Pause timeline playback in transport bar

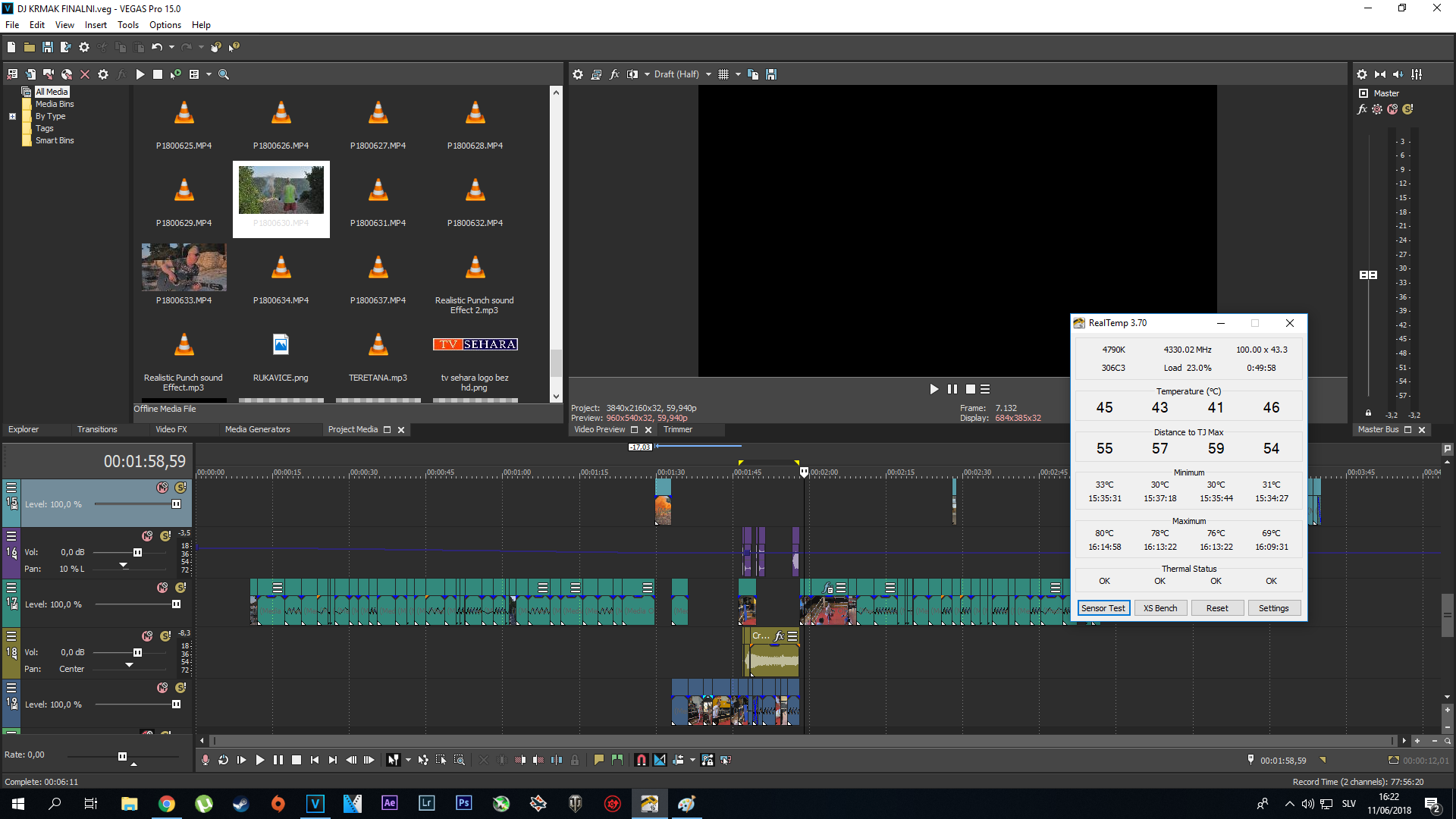[278, 760]
